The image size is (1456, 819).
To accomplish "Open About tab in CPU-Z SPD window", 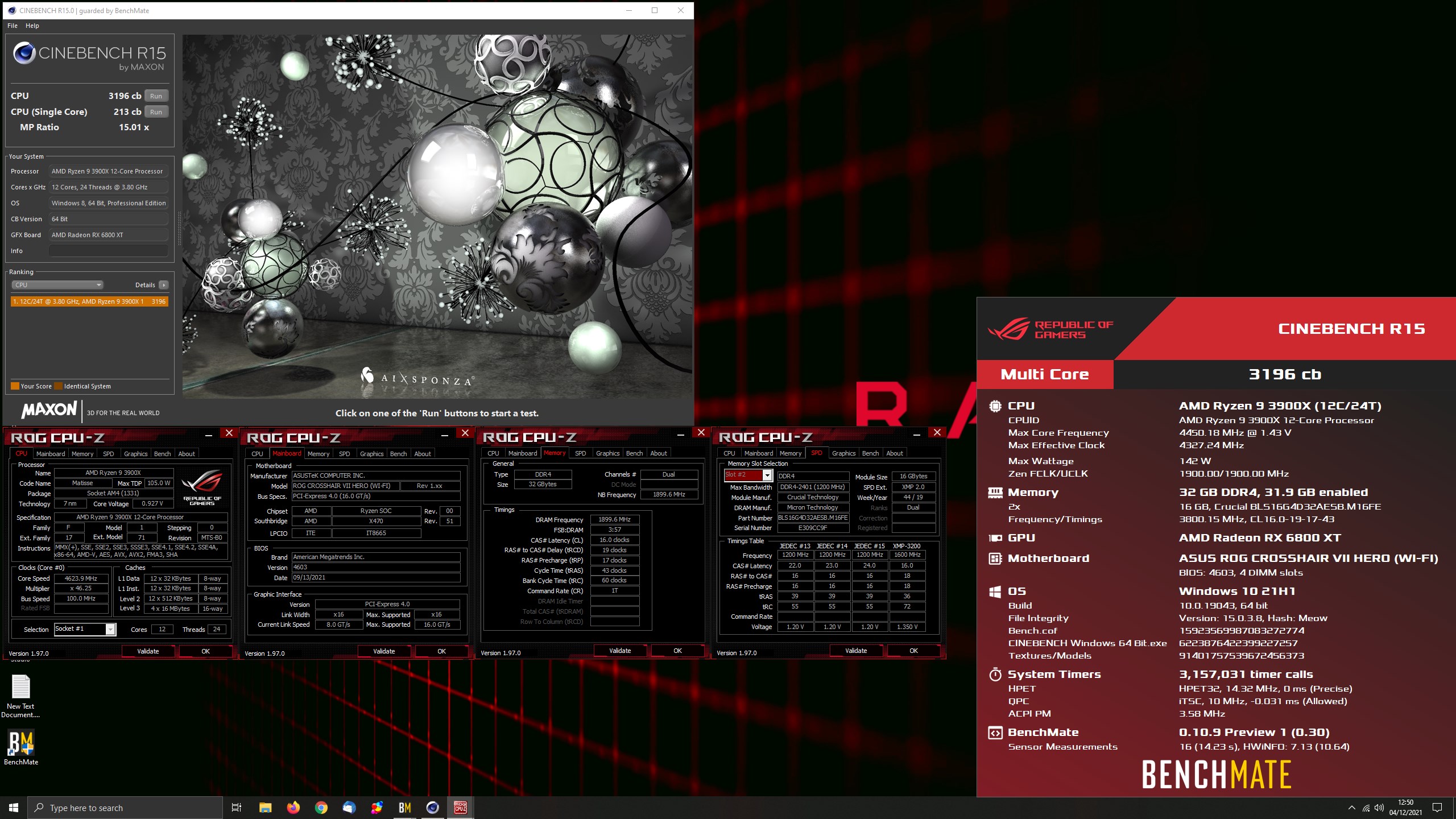I will click(894, 453).
